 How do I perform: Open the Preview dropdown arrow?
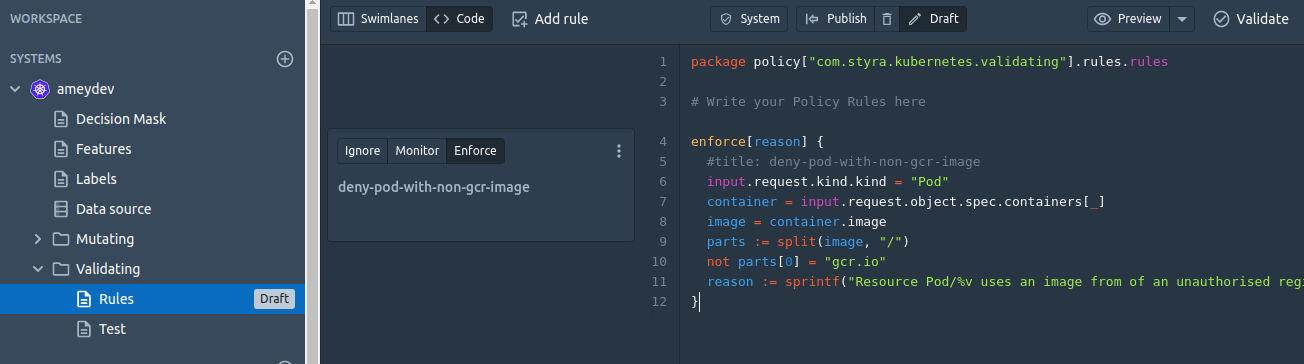(1182, 19)
